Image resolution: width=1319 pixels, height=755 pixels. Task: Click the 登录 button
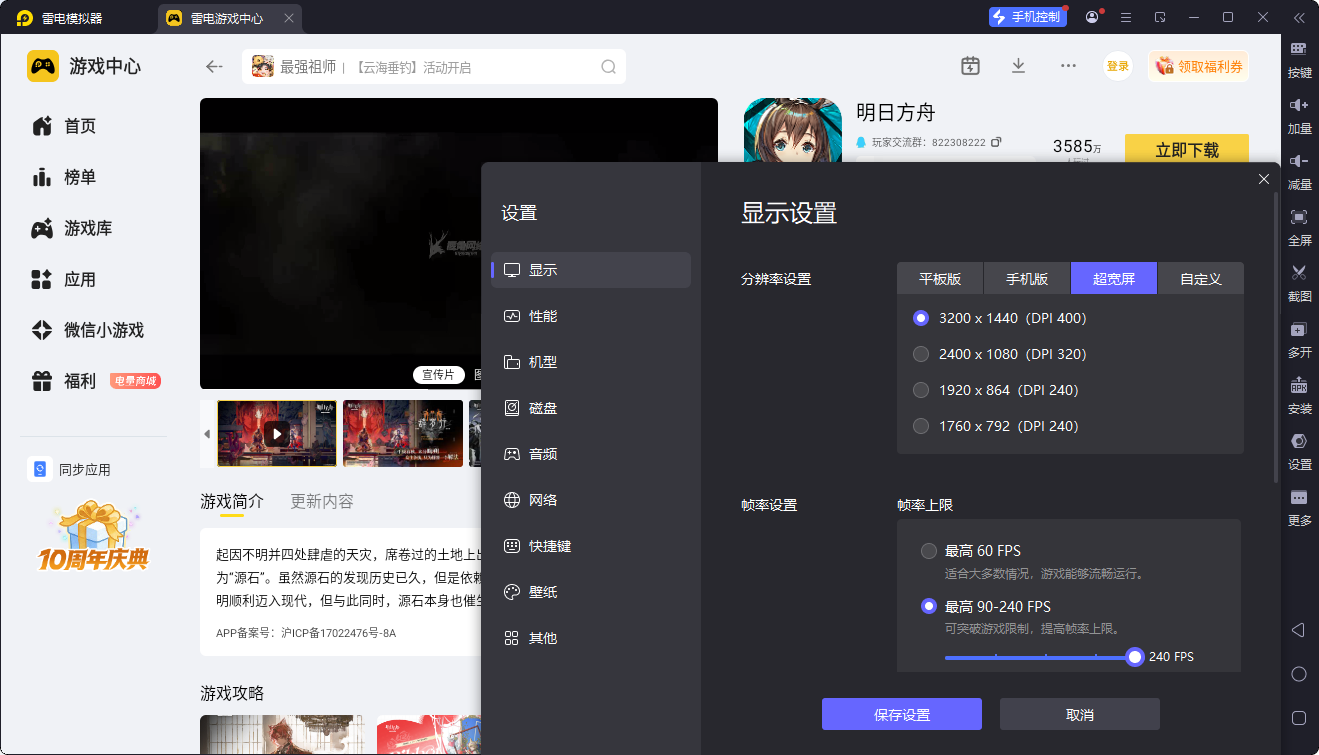1118,66
